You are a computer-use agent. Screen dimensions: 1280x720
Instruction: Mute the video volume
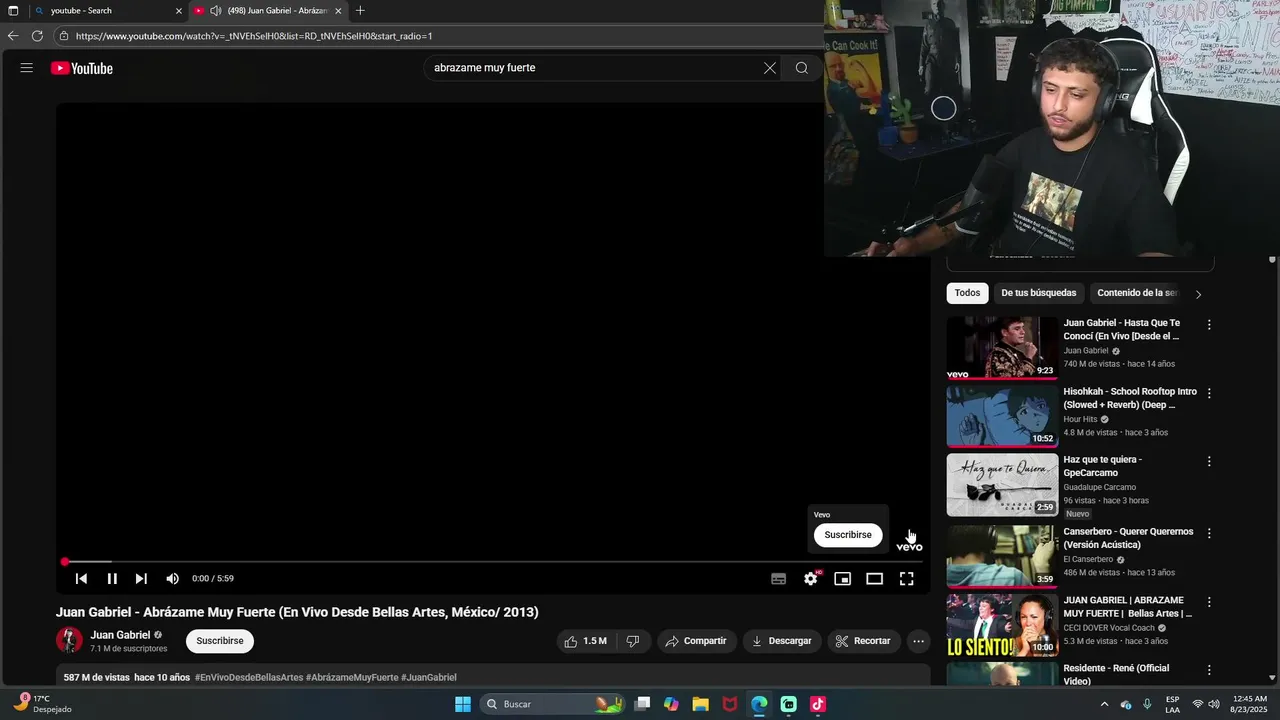(172, 579)
